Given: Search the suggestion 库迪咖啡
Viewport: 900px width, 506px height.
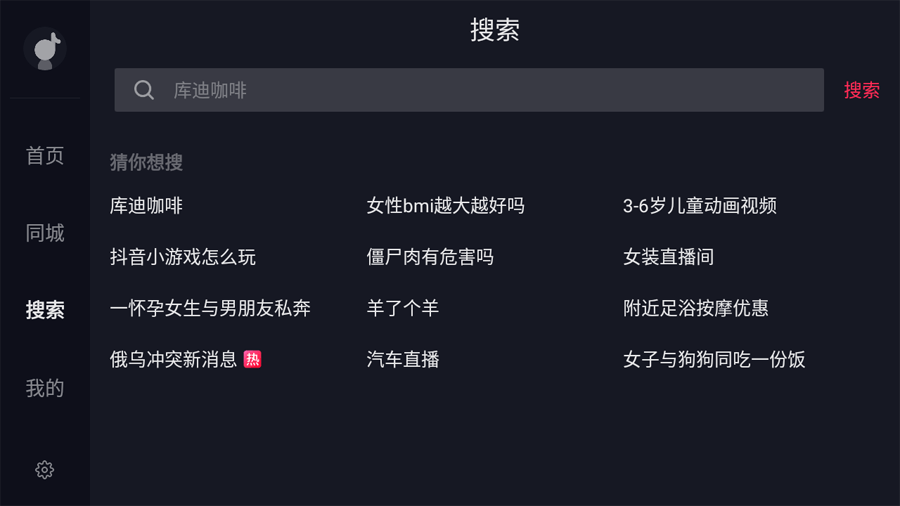Looking at the screenshot, I should (x=146, y=206).
